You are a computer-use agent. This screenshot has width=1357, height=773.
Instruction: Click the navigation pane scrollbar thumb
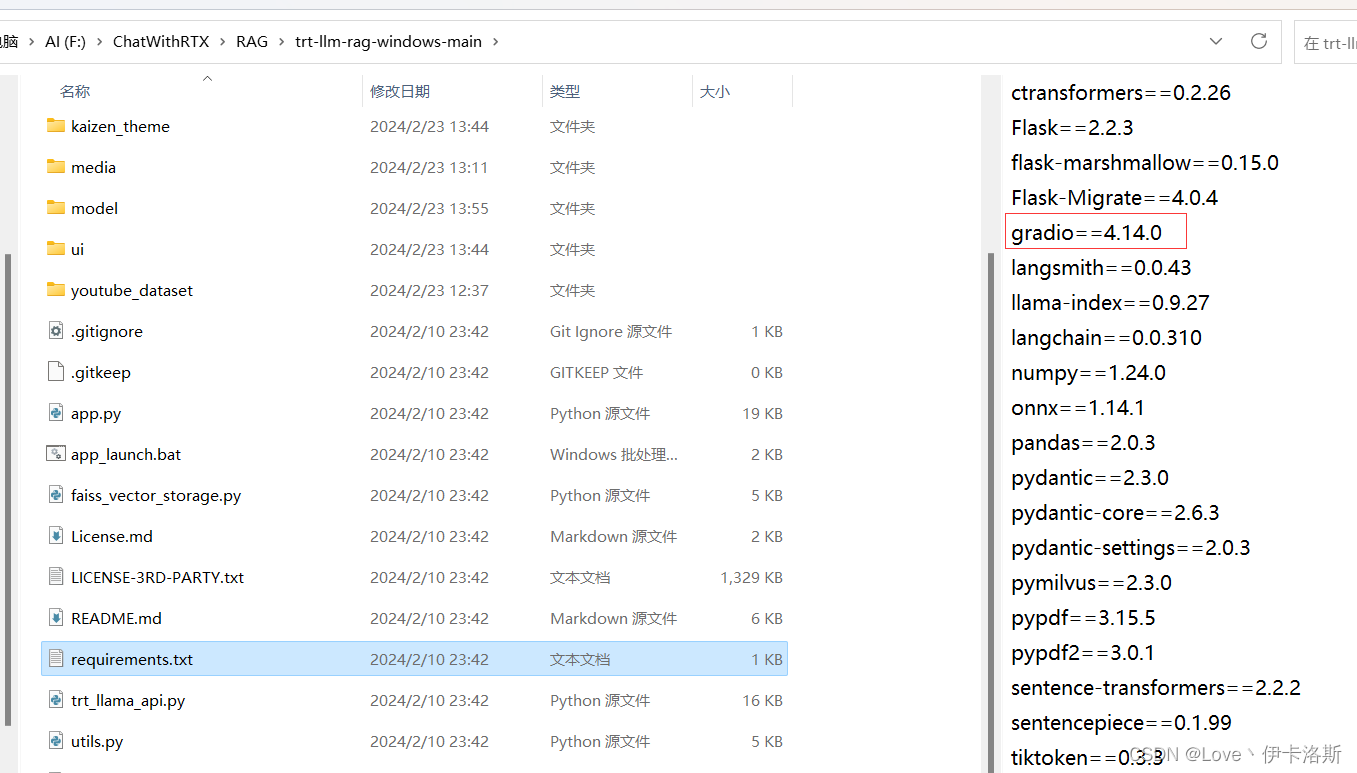pyautogui.click(x=9, y=490)
